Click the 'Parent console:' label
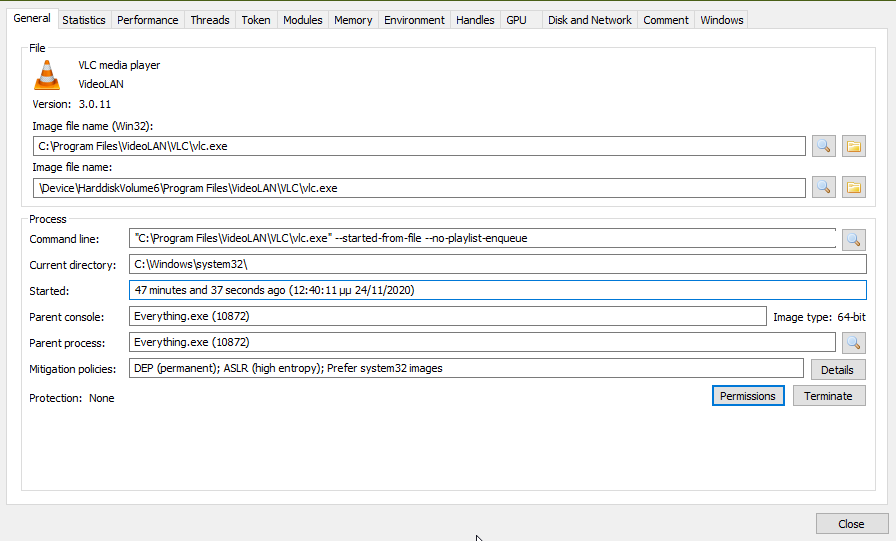Image resolution: width=896 pixels, height=541 pixels. 67,317
